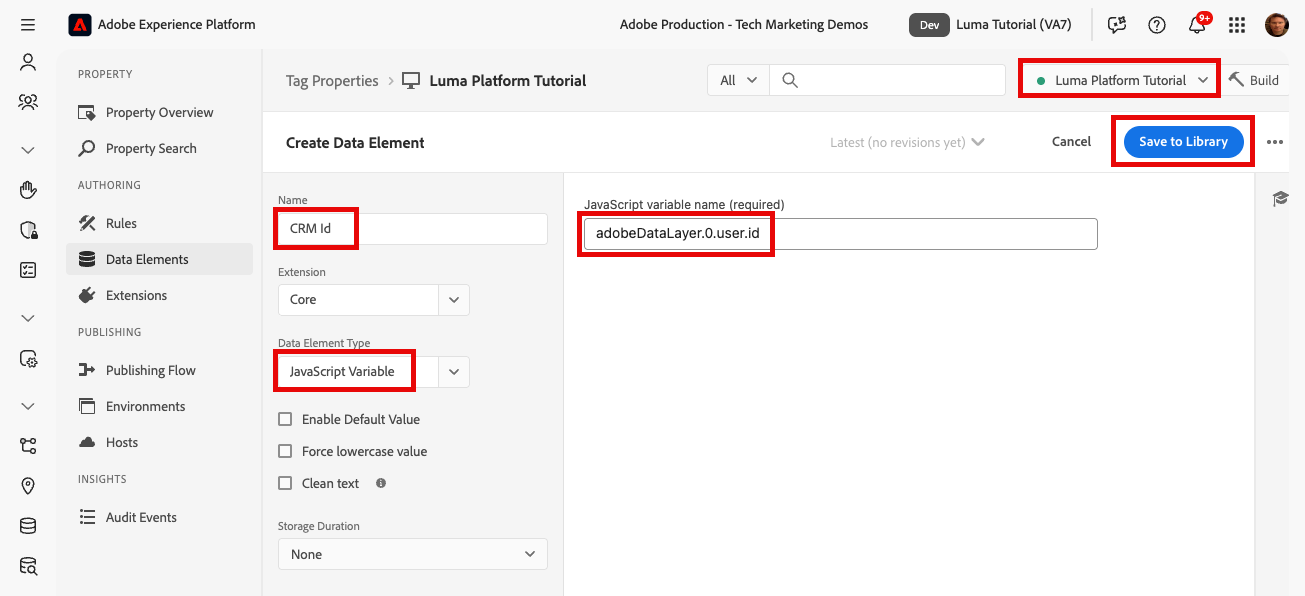Enable Default Value checkbox
Screen dimensions: 1305x596
pos(285,419)
